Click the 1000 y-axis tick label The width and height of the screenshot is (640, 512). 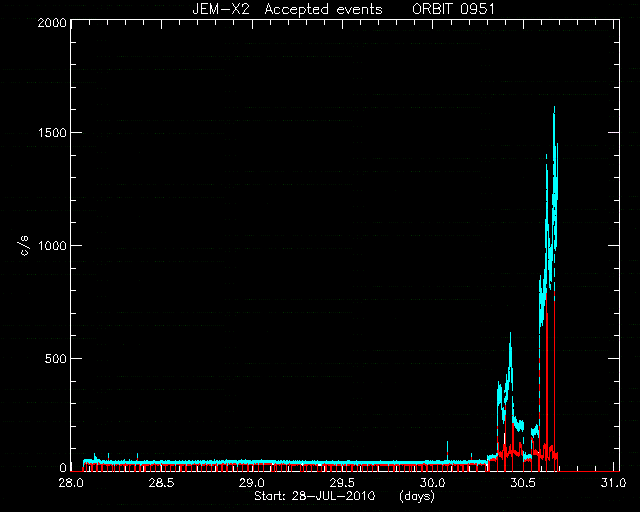pyautogui.click(x=53, y=246)
